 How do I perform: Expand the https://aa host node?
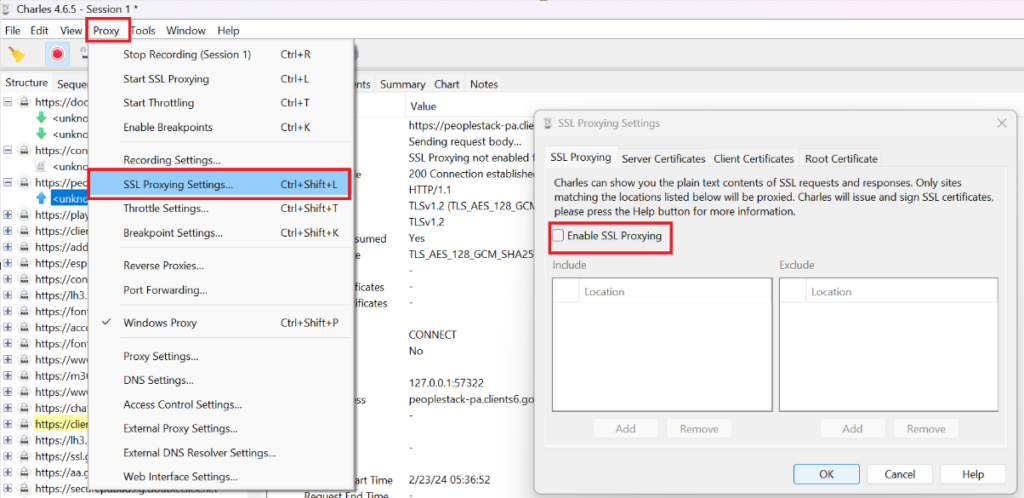[7, 472]
